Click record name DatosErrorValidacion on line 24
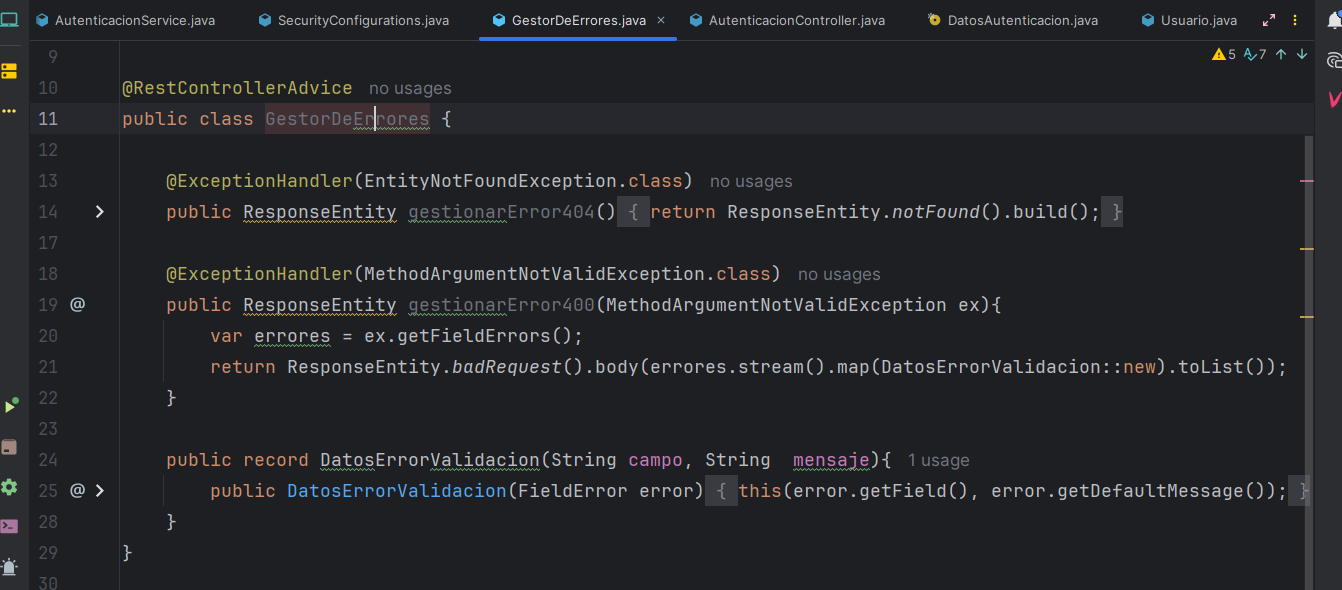 430,460
